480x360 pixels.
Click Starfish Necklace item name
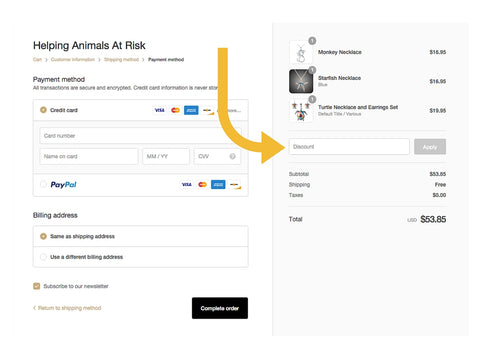[x=339, y=78]
